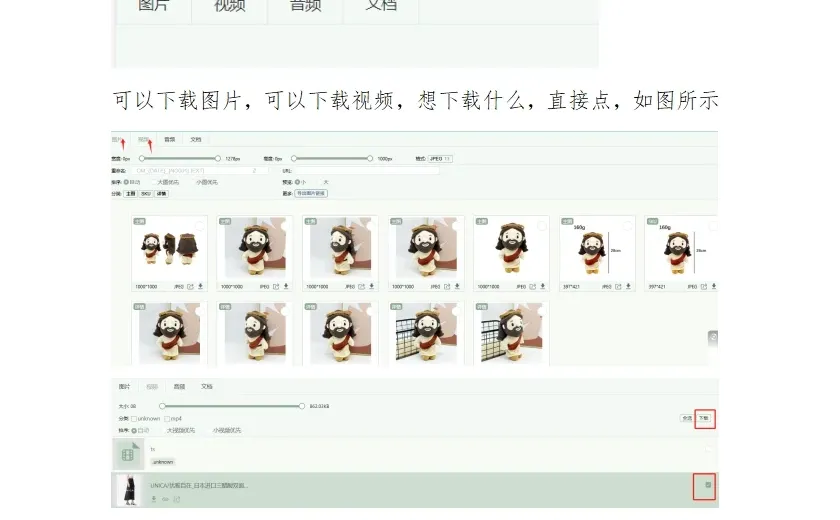Filter by SKU category button

tap(146, 193)
